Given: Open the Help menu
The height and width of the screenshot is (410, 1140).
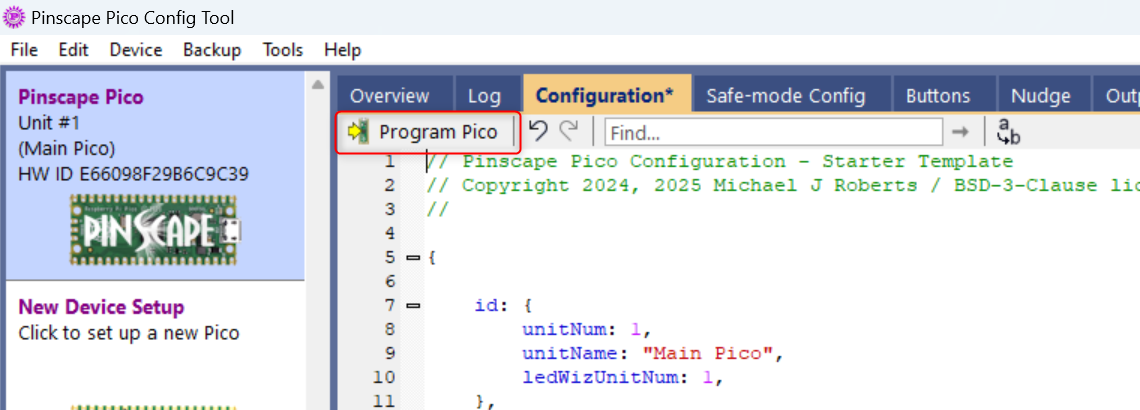Looking at the screenshot, I should coord(342,50).
